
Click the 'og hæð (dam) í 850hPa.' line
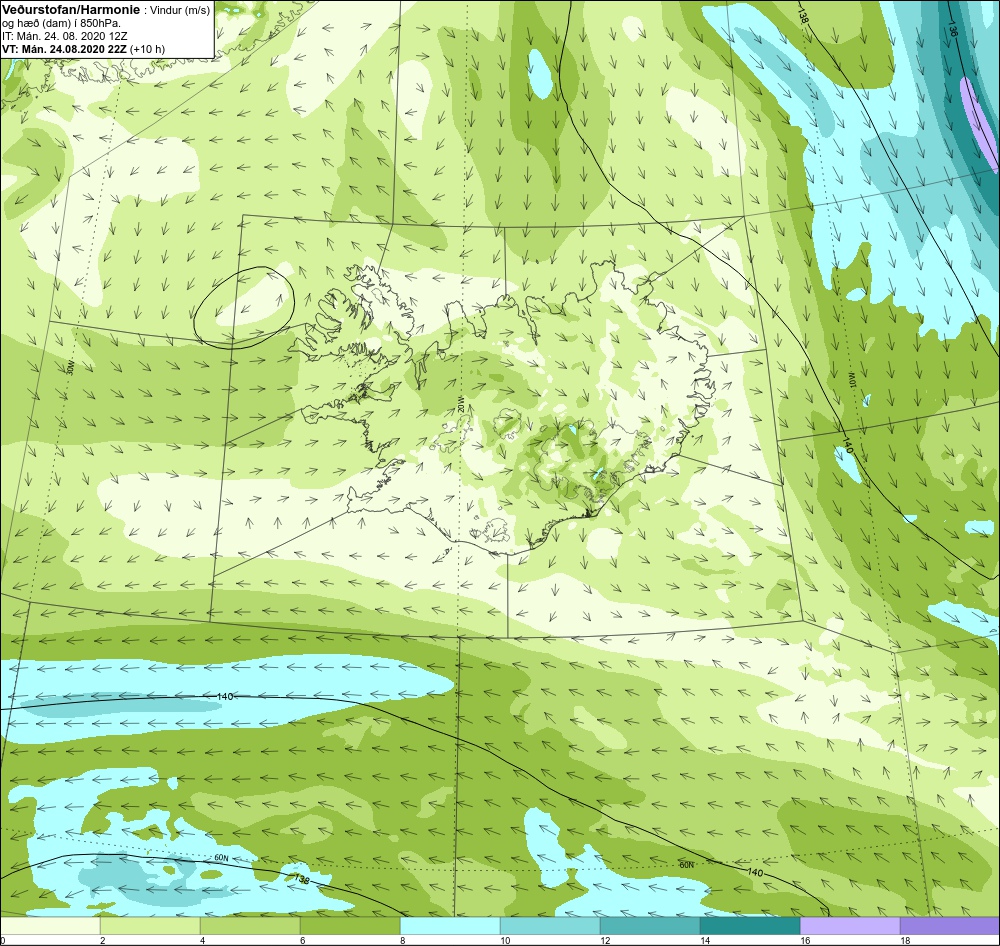(x=62, y=24)
